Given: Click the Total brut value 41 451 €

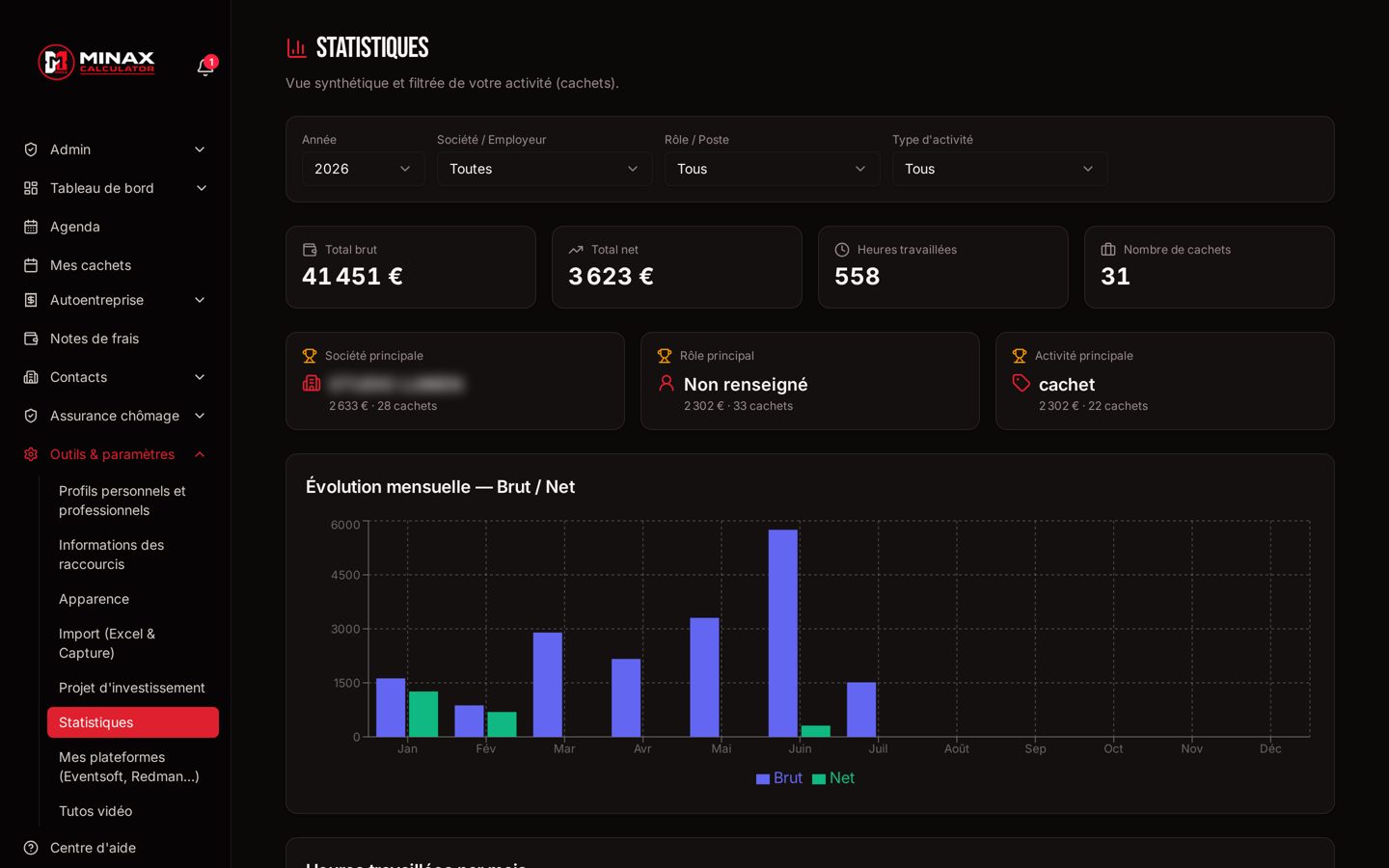Looking at the screenshot, I should click(352, 277).
